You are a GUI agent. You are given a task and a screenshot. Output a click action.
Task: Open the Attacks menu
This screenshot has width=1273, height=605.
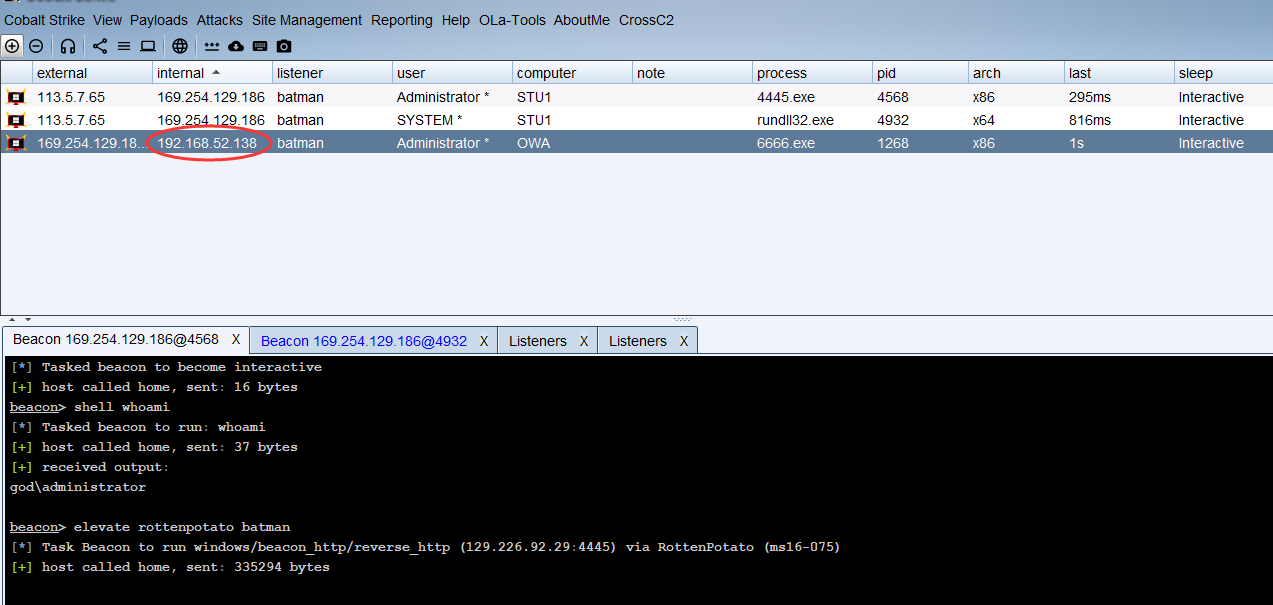point(220,20)
